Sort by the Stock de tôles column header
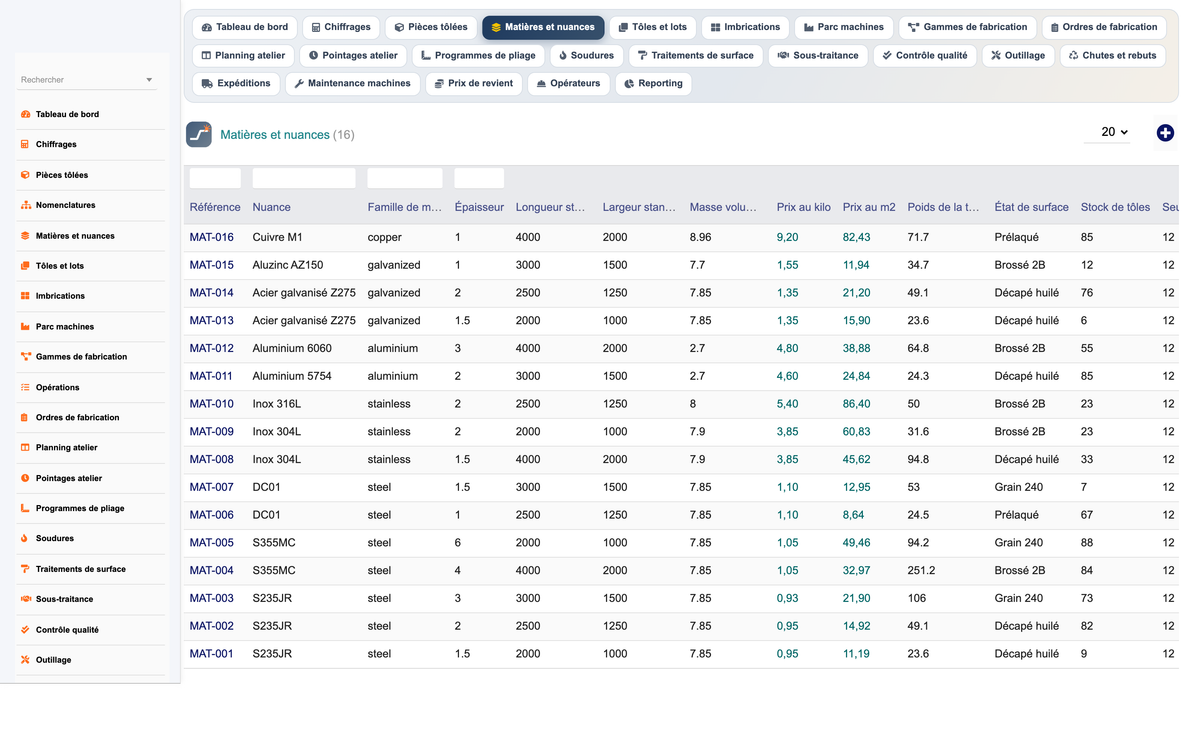 pyautogui.click(x=1115, y=208)
